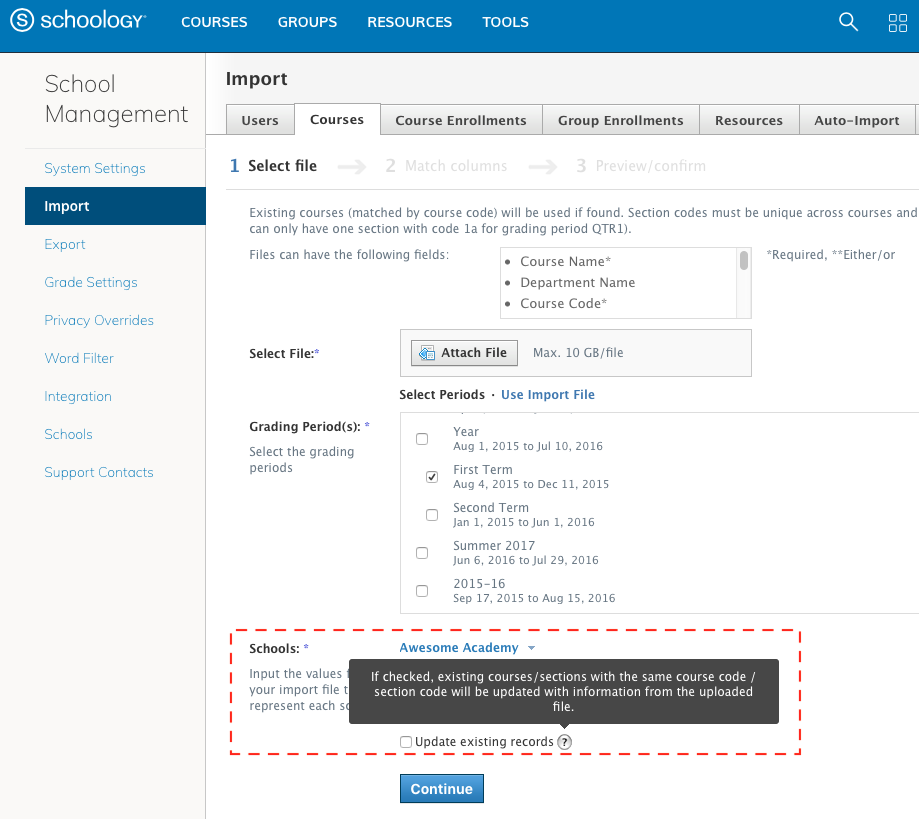Expand the Awesome Academy school dropdown

coord(467,648)
